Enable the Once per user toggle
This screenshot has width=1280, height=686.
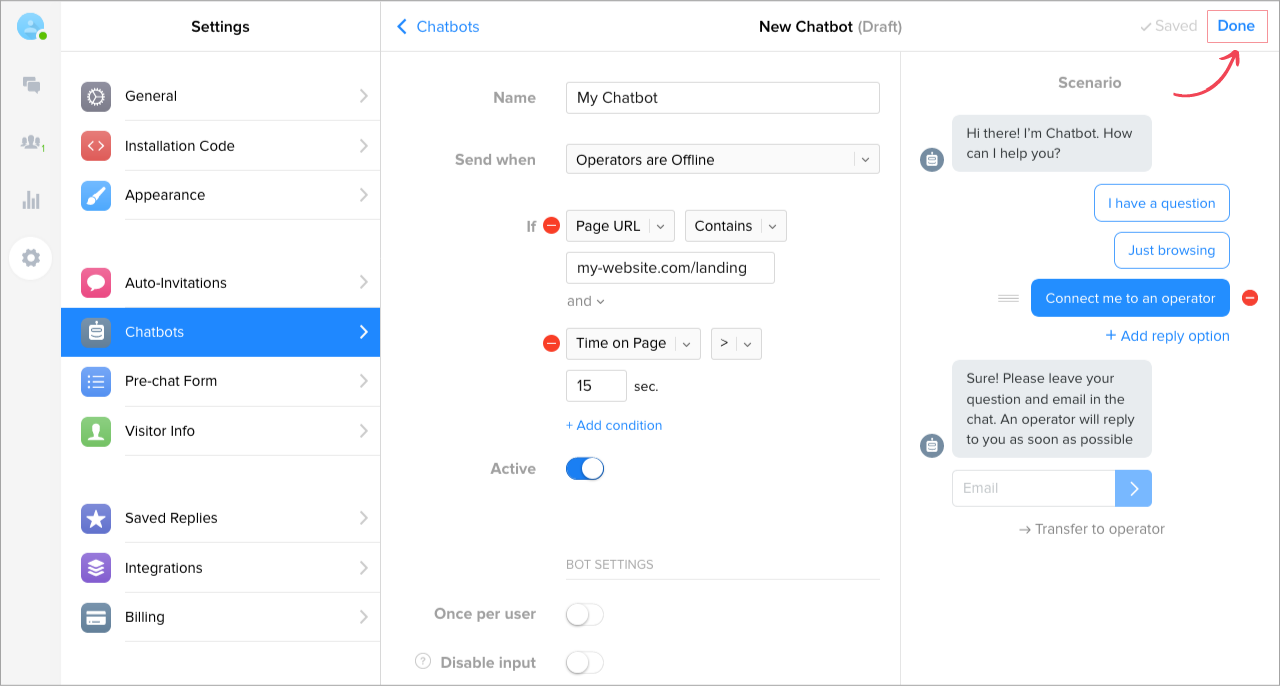(585, 614)
